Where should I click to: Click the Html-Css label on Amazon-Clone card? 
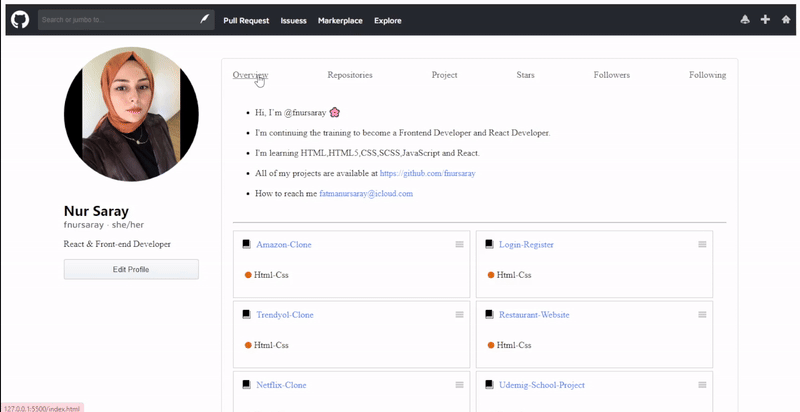pos(271,275)
